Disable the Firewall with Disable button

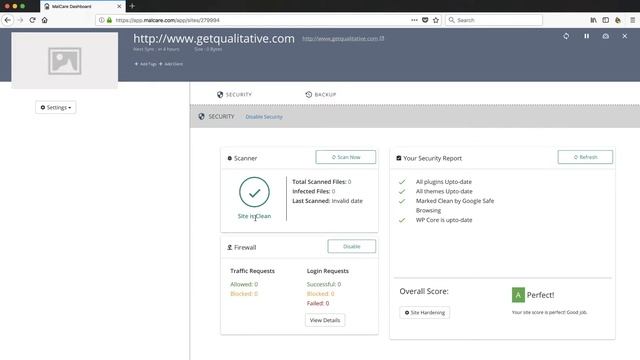351,247
